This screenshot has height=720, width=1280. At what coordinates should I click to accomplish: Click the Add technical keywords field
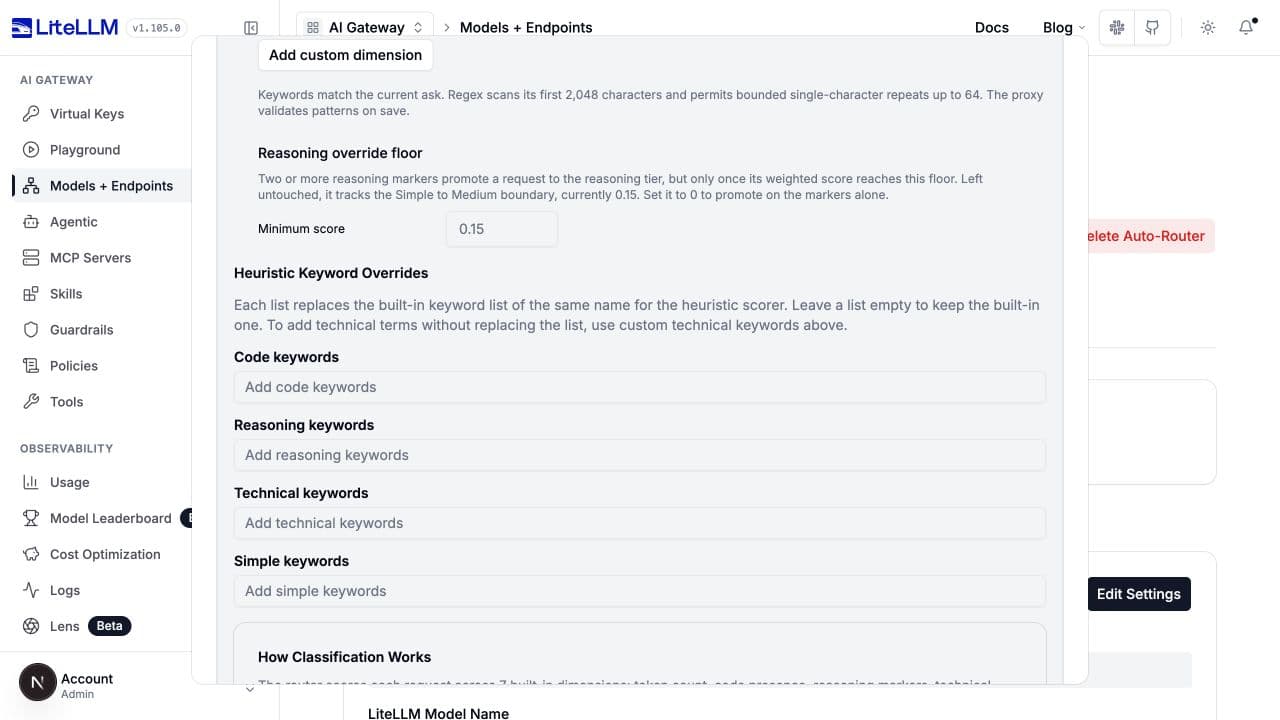click(640, 523)
